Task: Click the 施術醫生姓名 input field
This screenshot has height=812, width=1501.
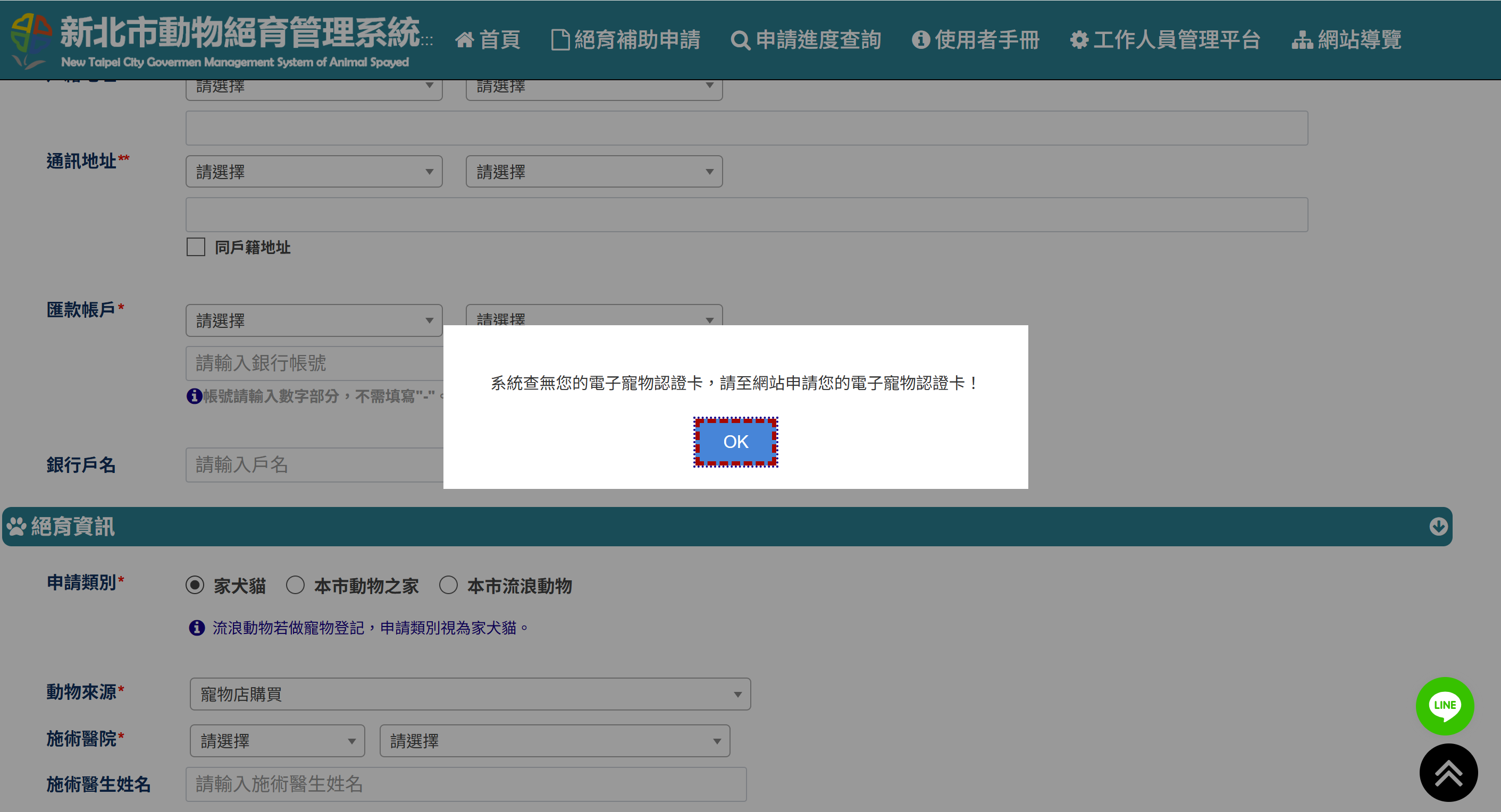Action: (466, 783)
